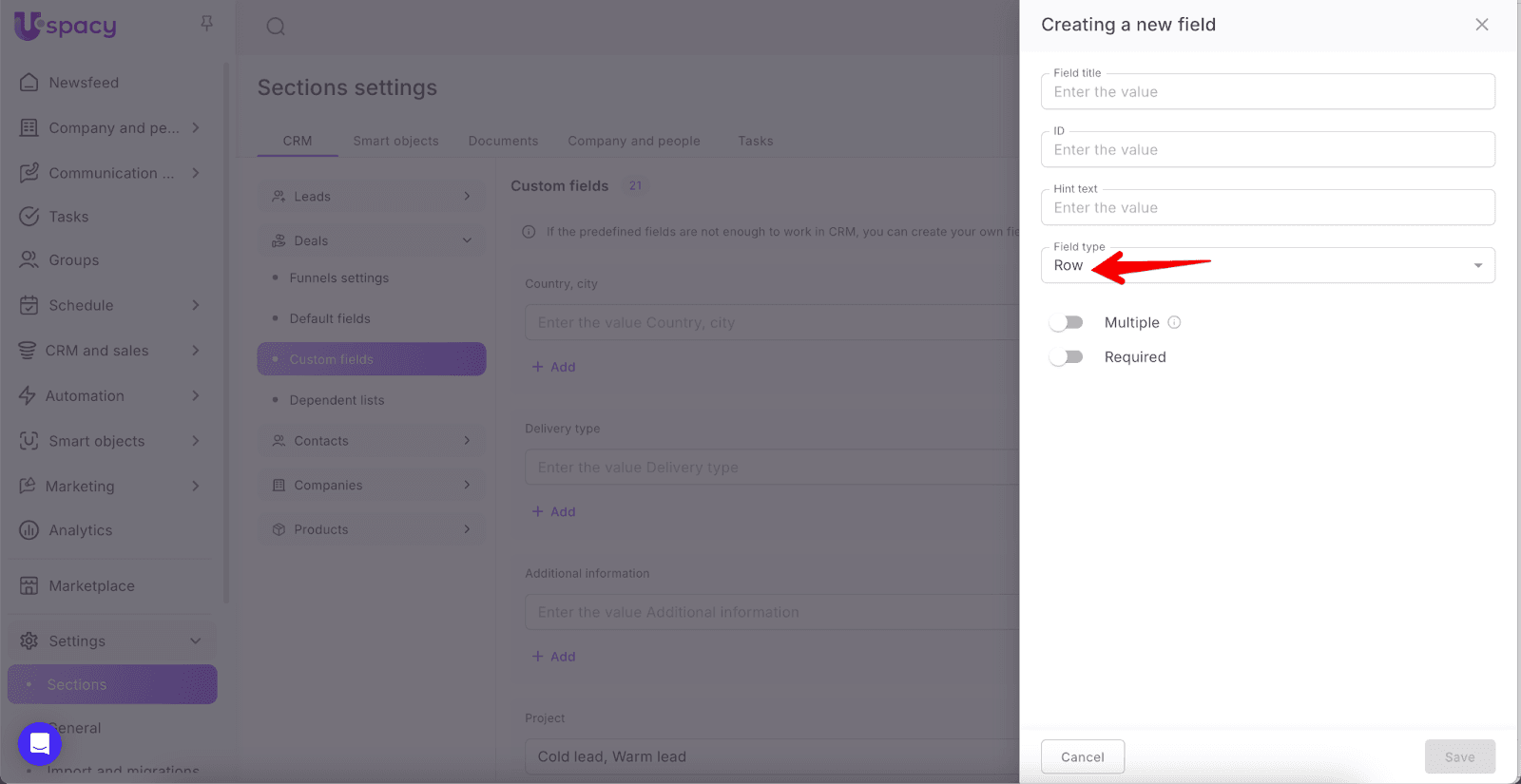Click the Analytics chart icon
The image size is (1521, 784).
click(29, 530)
